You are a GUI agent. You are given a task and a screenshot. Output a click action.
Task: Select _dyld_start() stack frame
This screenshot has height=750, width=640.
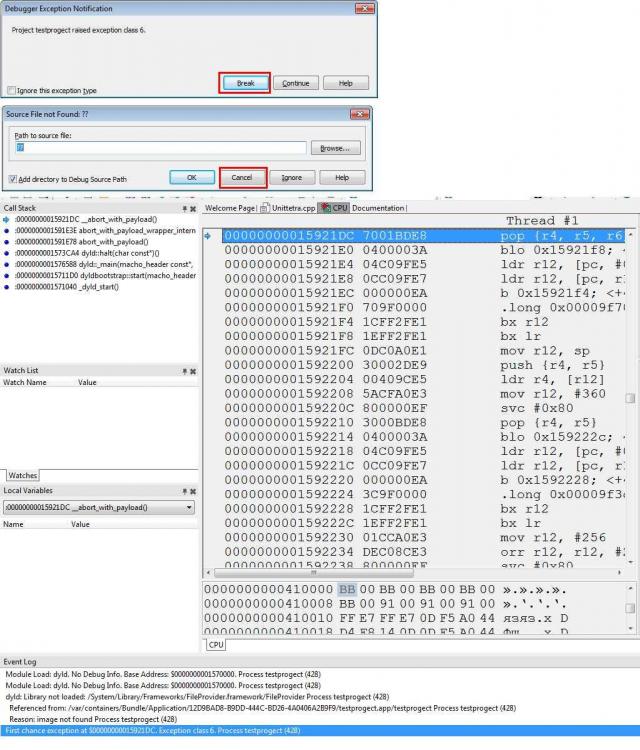click(x=66, y=287)
